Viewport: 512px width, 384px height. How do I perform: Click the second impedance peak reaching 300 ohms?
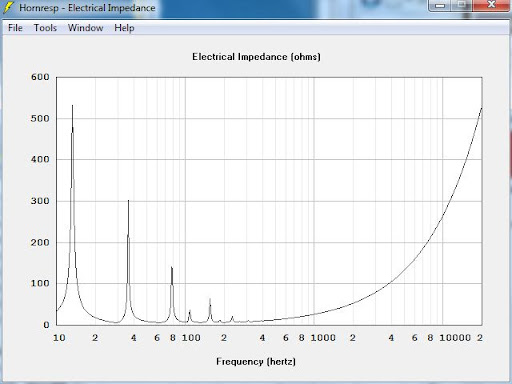(x=128, y=202)
